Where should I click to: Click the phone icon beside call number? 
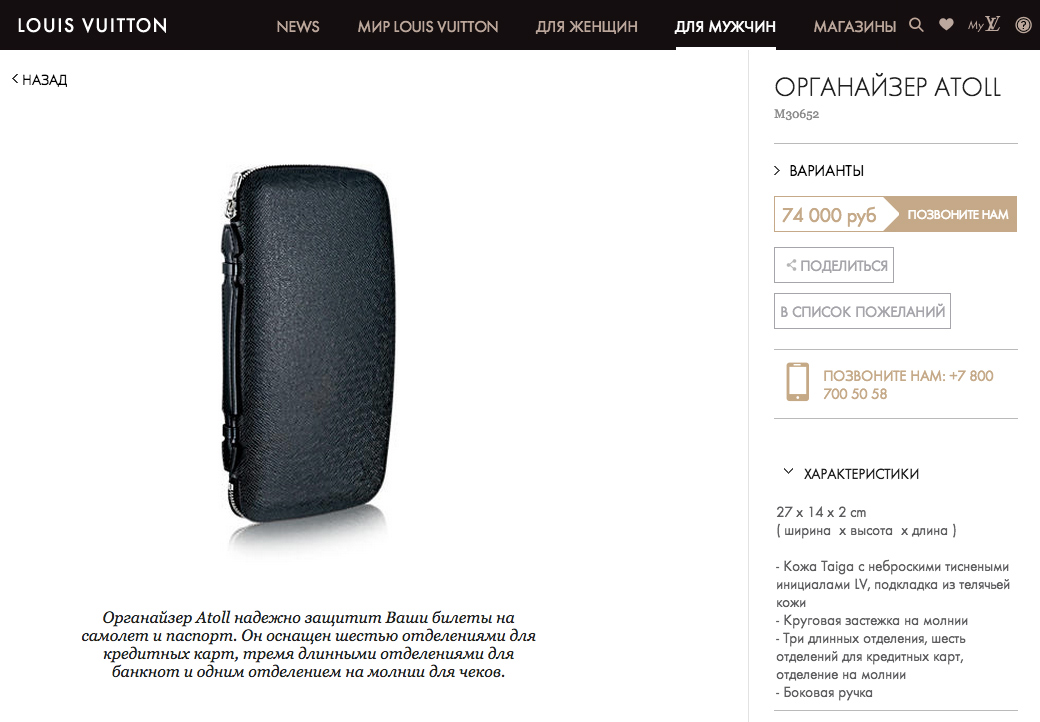(x=797, y=382)
